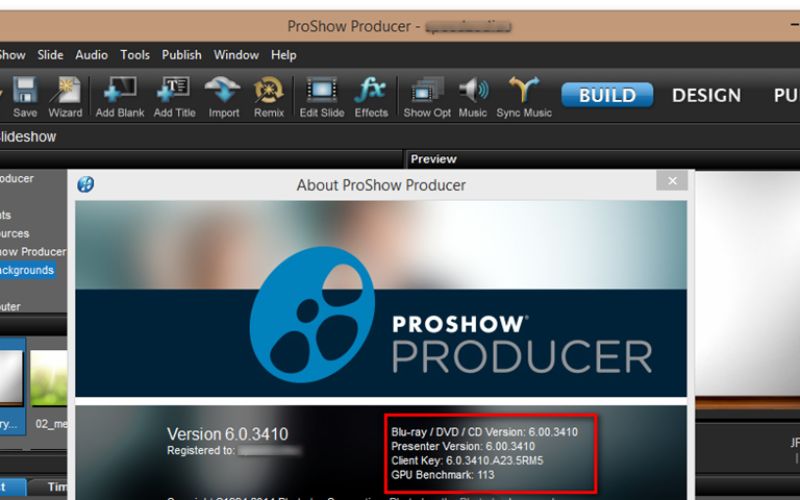Click the Add Title icon
This screenshot has width=800, height=500.
click(x=174, y=97)
